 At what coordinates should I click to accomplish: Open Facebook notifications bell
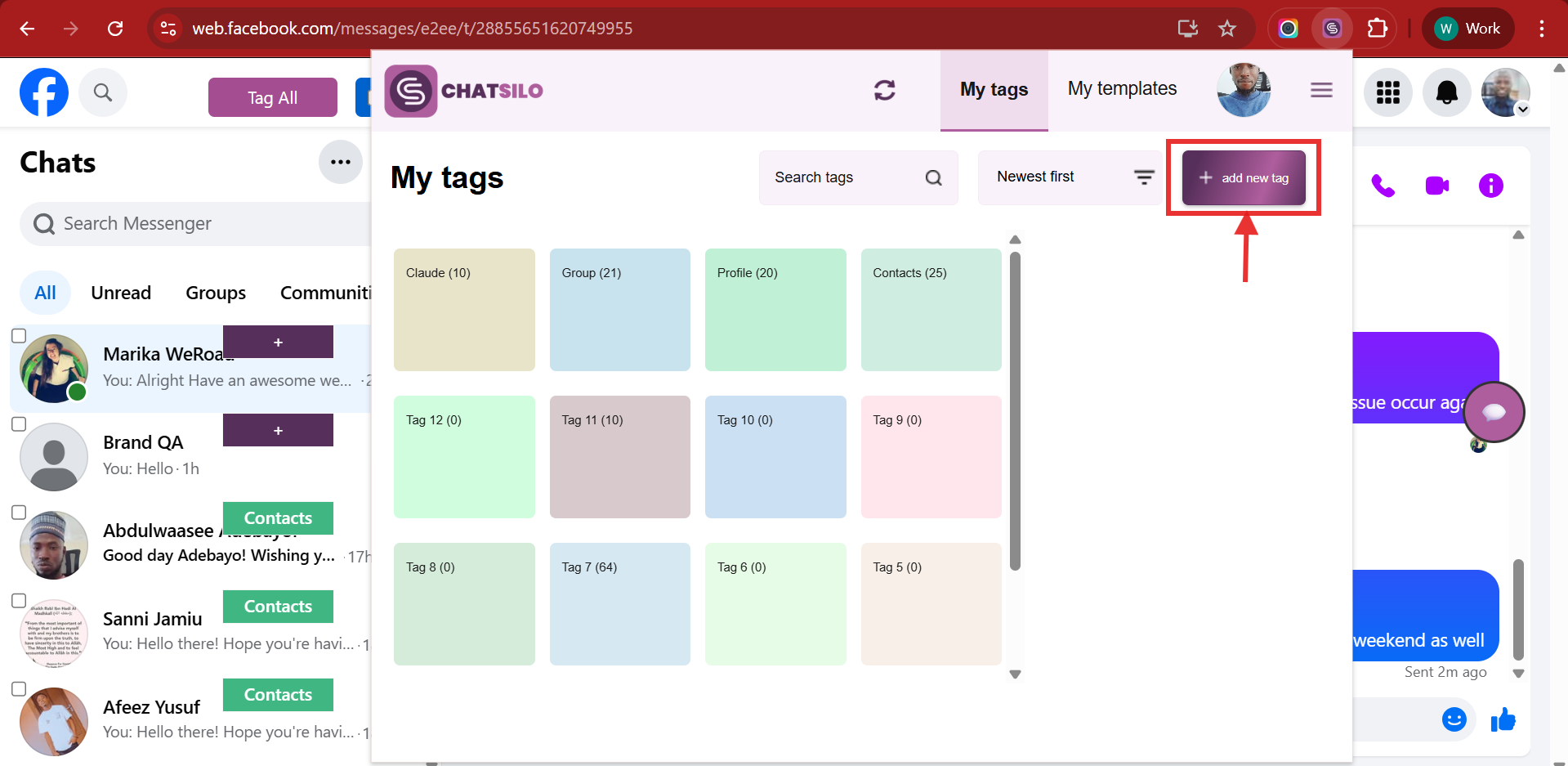(1446, 92)
